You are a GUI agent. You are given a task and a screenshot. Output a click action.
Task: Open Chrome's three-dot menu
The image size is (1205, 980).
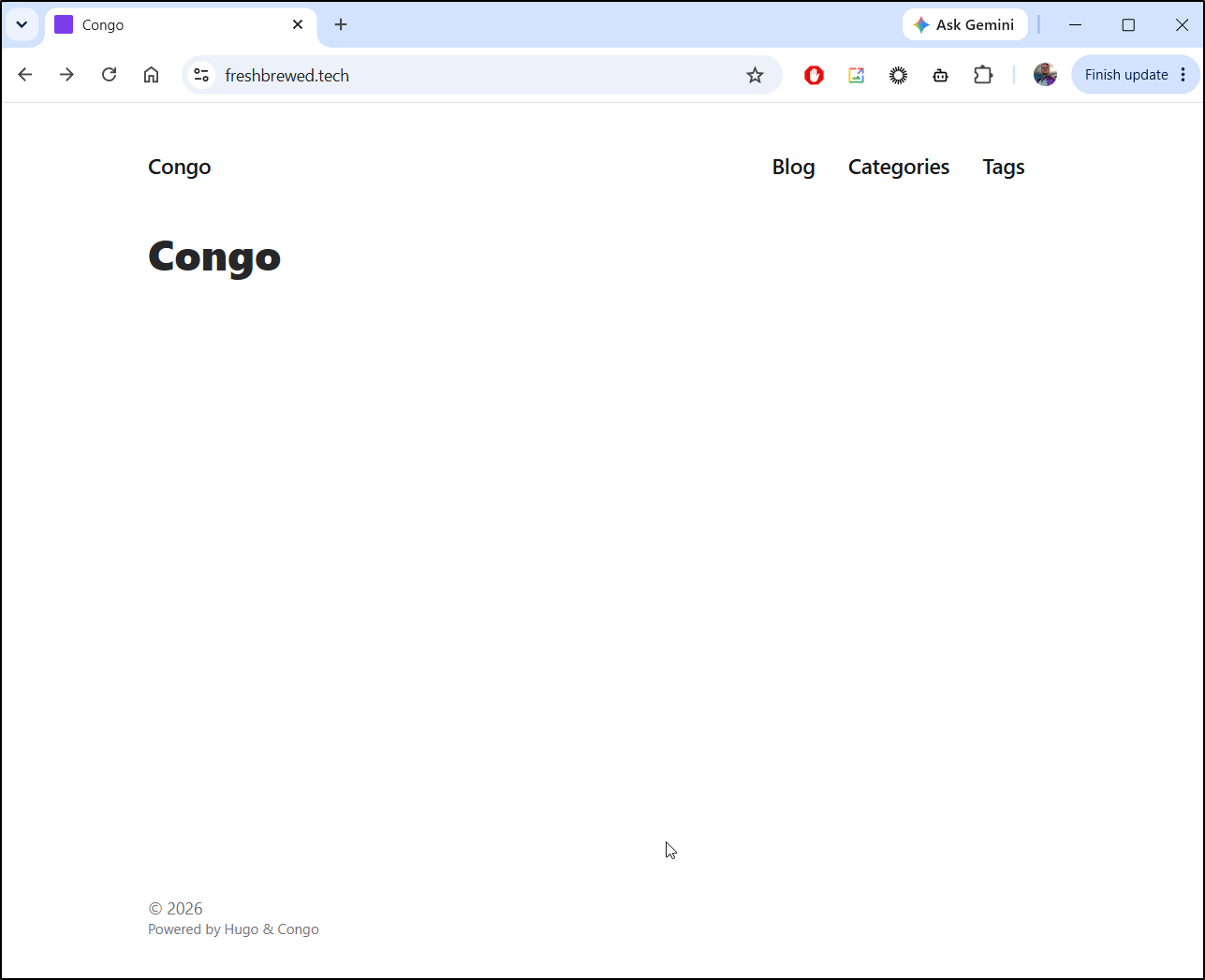click(1183, 75)
